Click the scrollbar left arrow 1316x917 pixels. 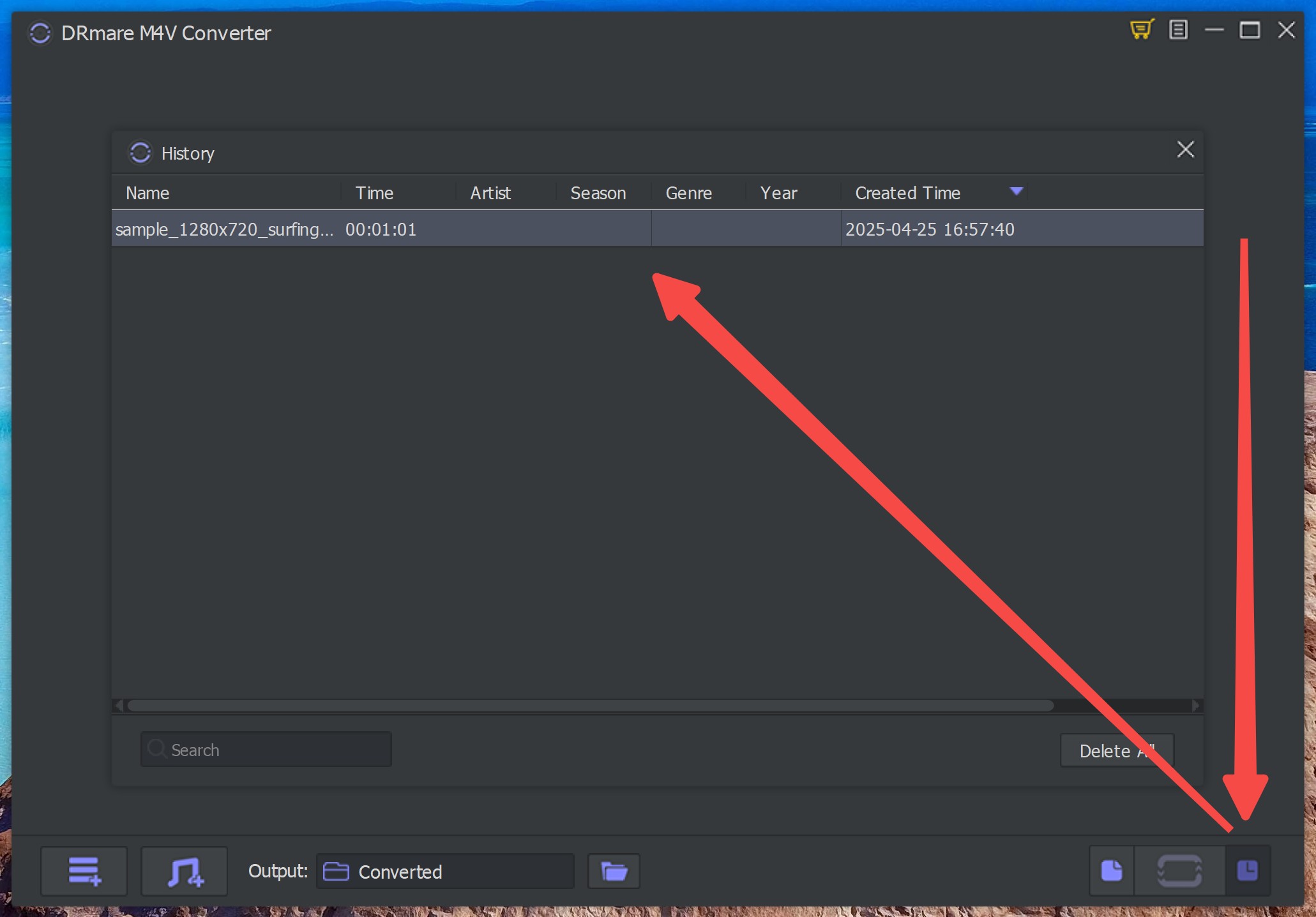pos(118,706)
